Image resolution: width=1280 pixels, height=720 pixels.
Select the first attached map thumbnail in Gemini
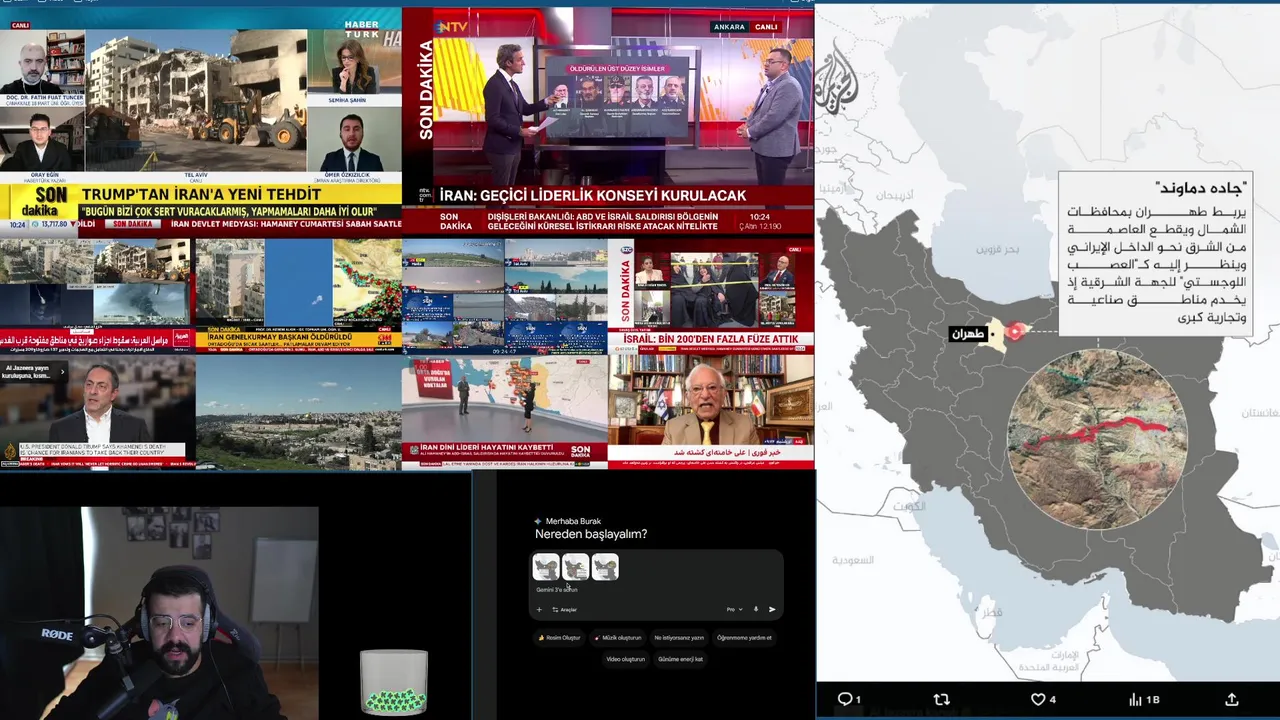546,567
